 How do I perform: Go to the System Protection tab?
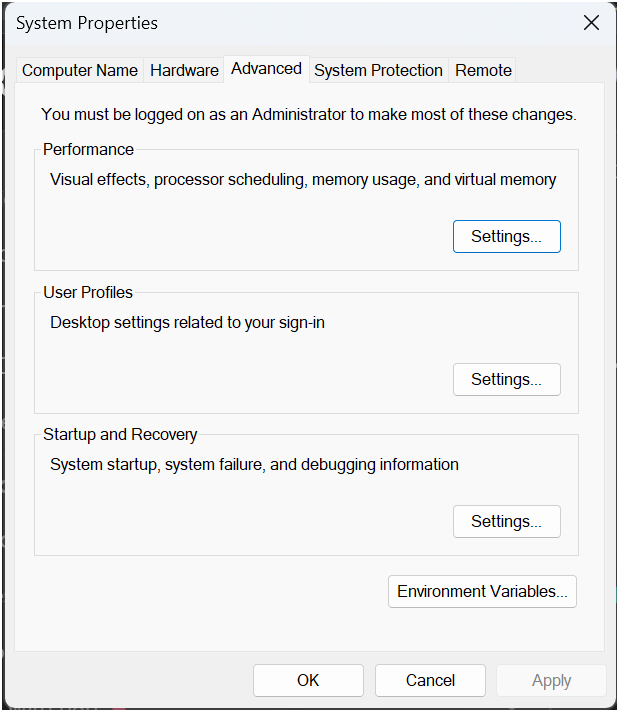(x=378, y=70)
